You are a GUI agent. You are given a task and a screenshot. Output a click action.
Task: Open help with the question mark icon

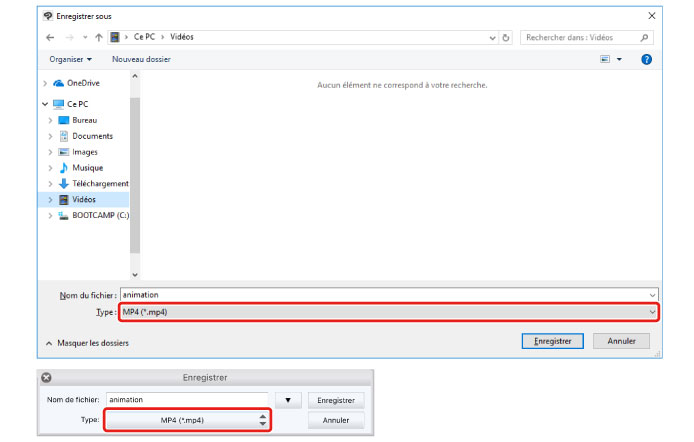click(x=646, y=59)
